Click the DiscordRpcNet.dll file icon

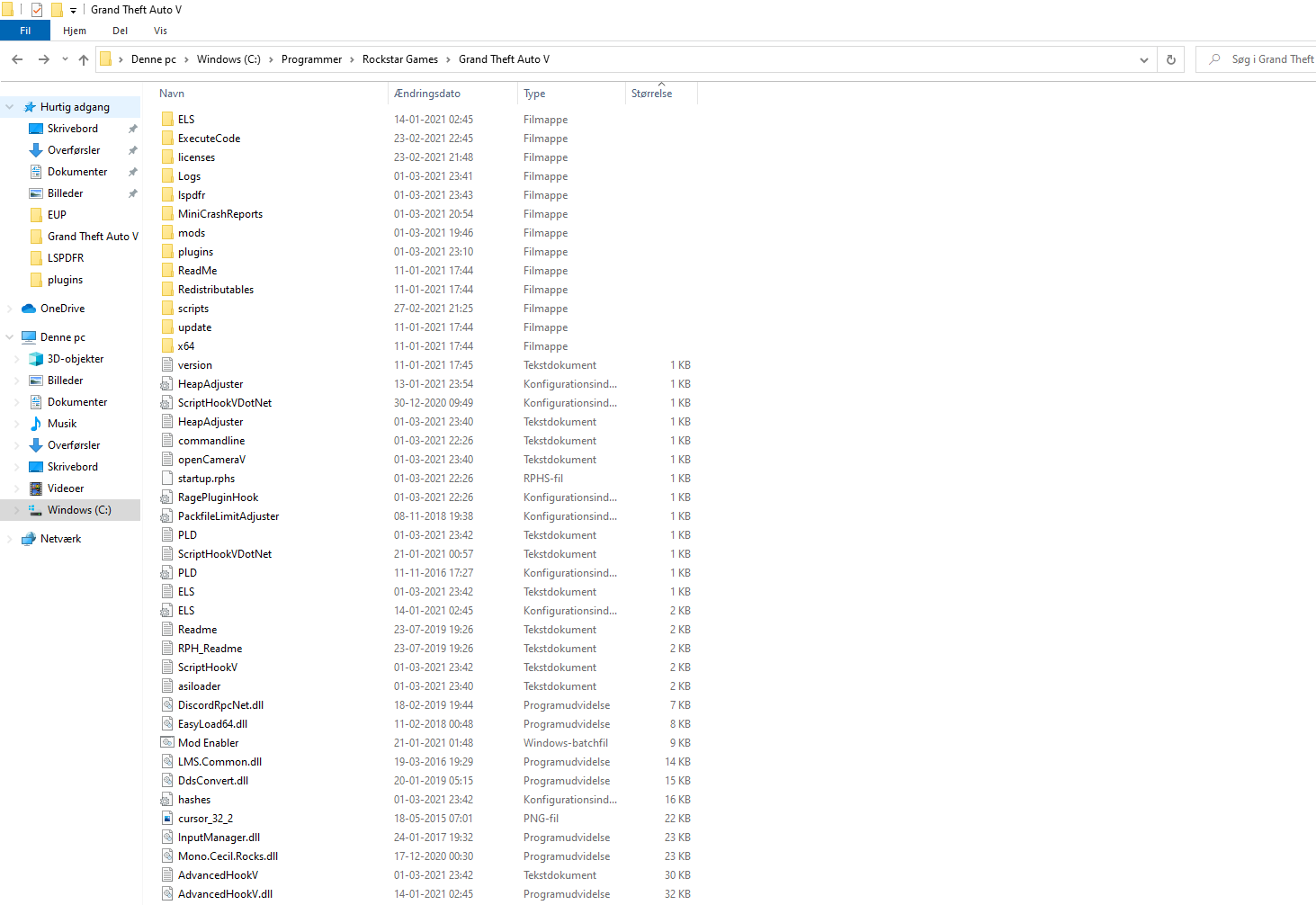point(167,705)
